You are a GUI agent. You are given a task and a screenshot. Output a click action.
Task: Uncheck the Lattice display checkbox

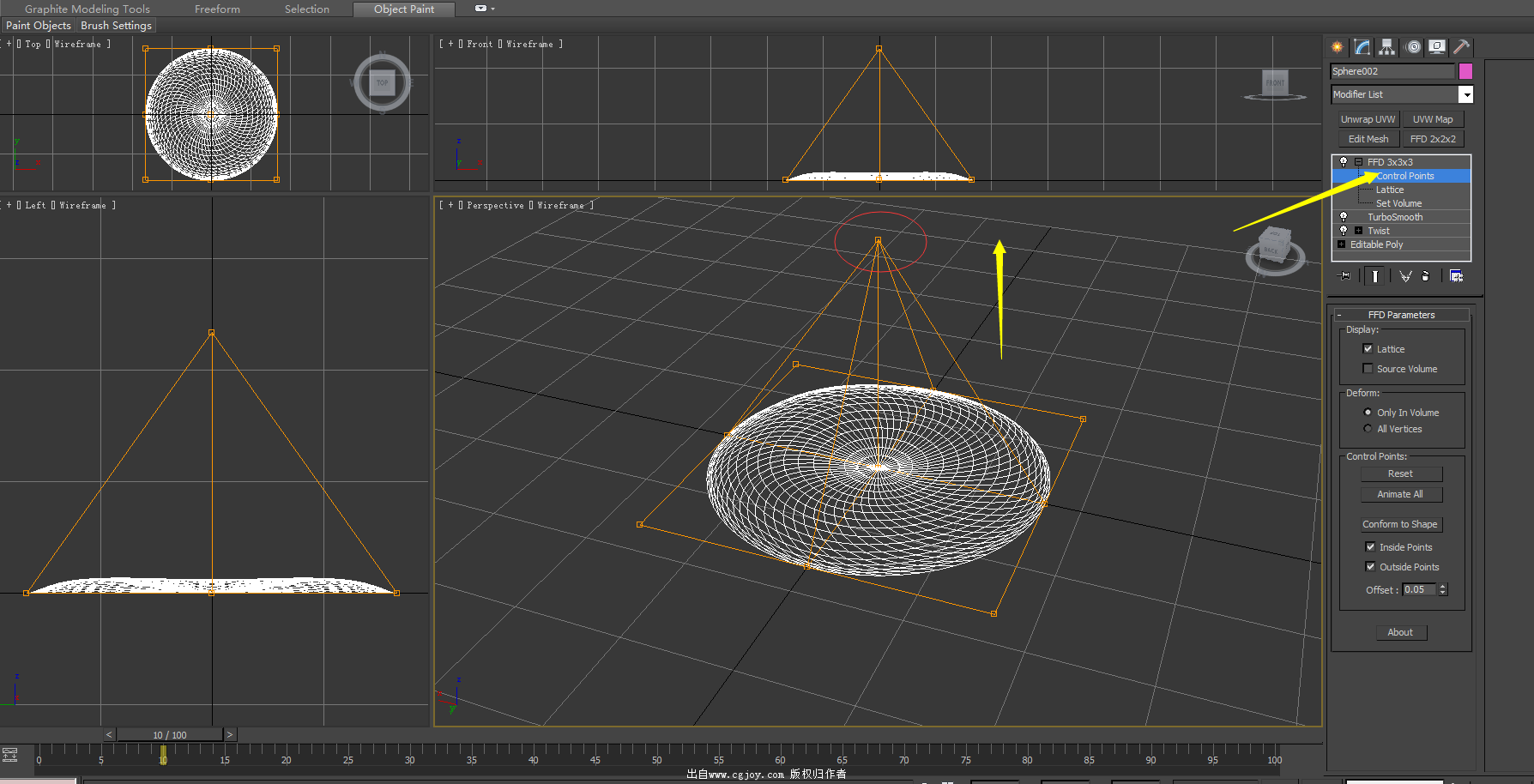tap(1368, 349)
